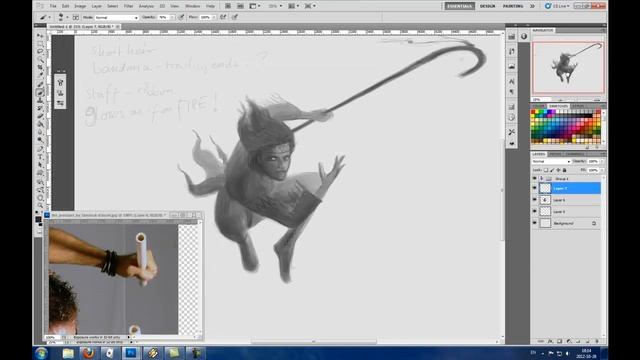The width and height of the screenshot is (640, 360).
Task: Toggle lock transparent pixels
Action: click(x=546, y=170)
